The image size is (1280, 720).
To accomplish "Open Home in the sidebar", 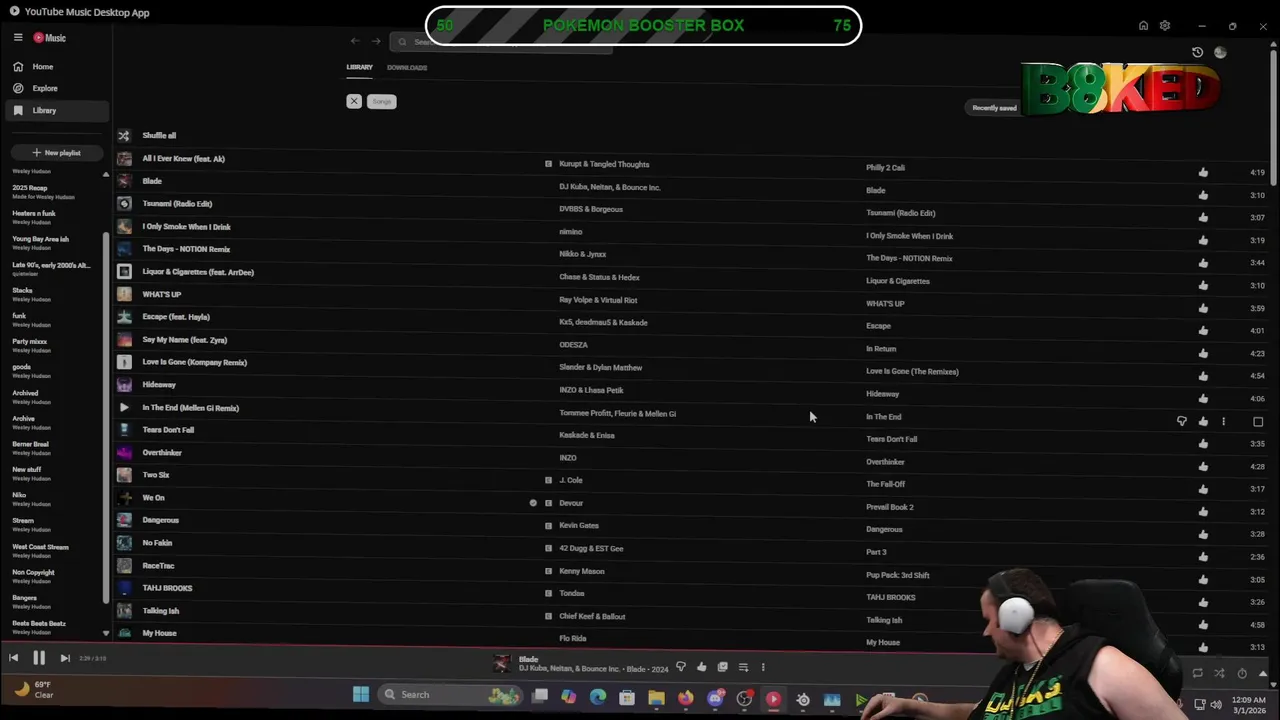I will (x=56, y=66).
